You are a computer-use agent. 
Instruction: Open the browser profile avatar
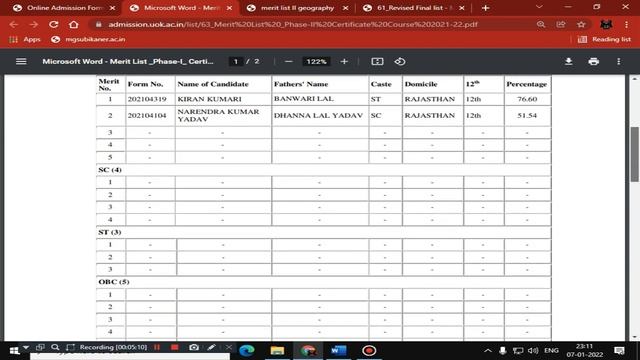click(x=606, y=24)
